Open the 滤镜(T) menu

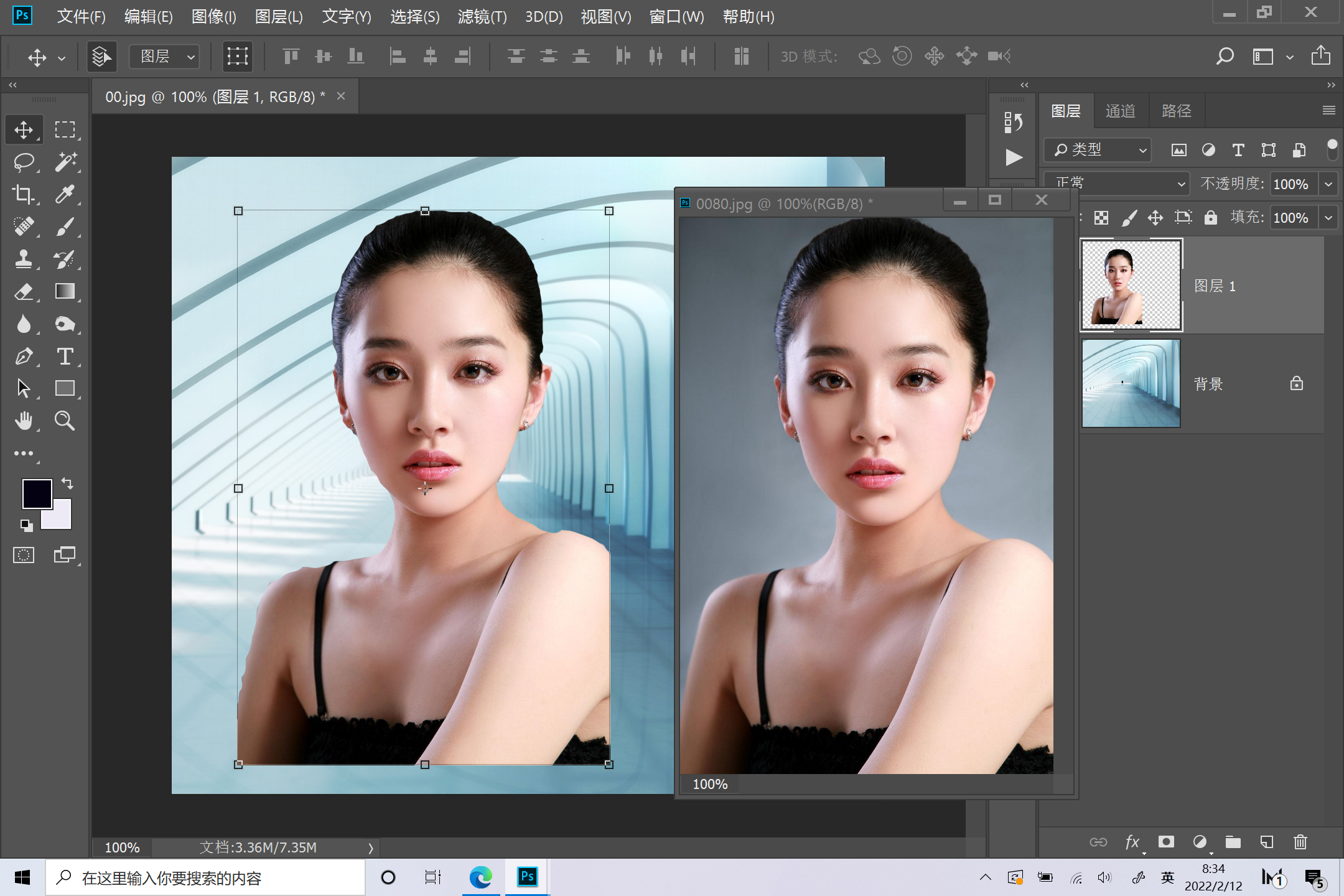(x=482, y=17)
